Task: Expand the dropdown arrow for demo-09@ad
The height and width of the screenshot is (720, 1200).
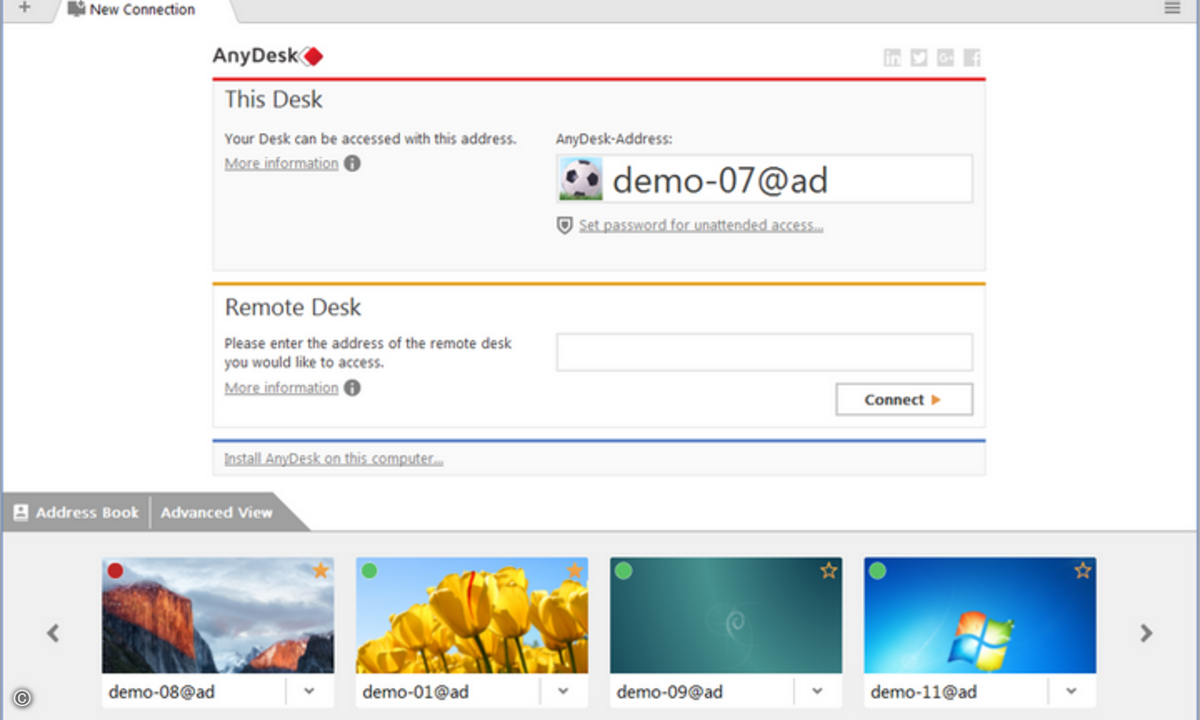Action: (818, 691)
